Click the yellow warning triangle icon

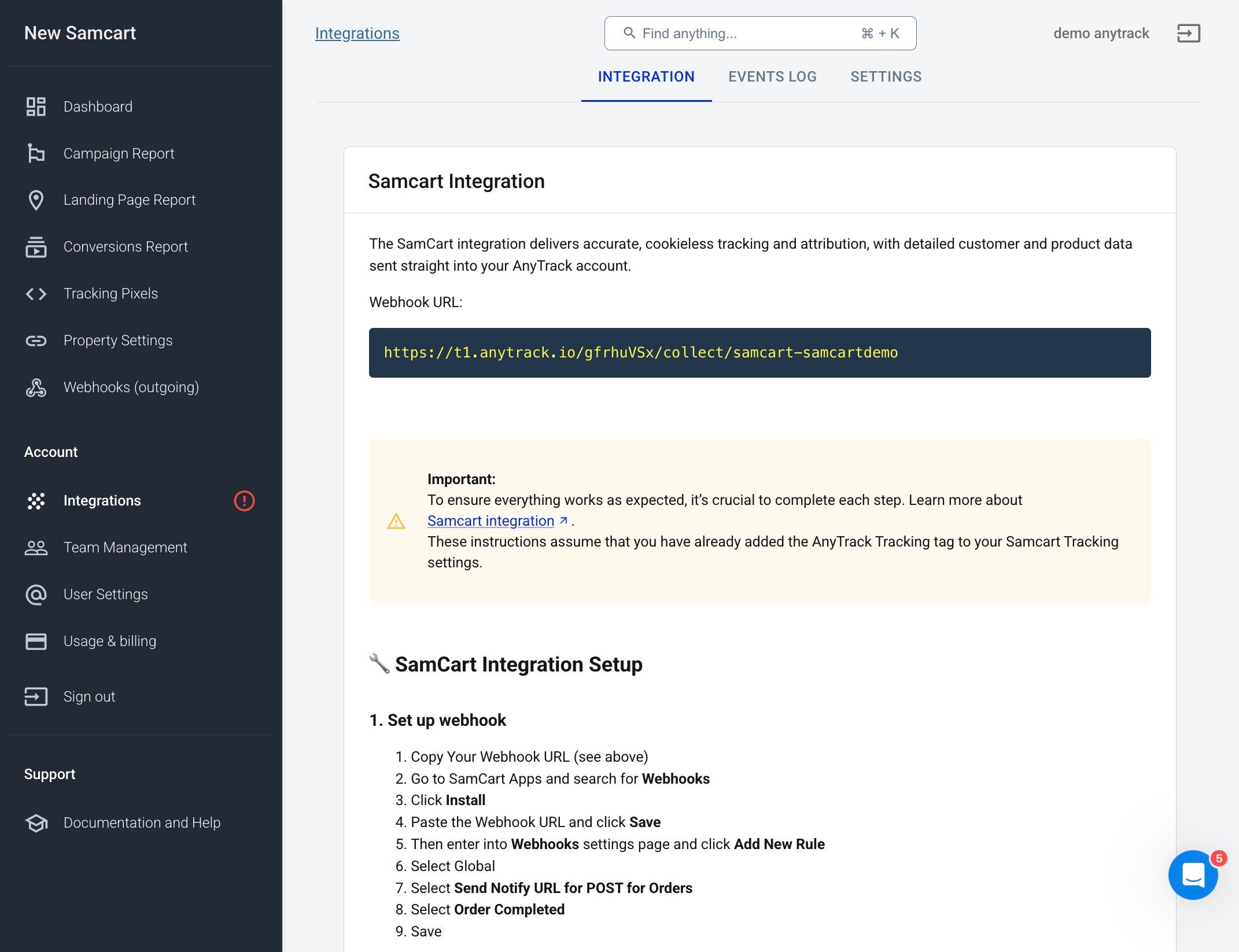396,521
